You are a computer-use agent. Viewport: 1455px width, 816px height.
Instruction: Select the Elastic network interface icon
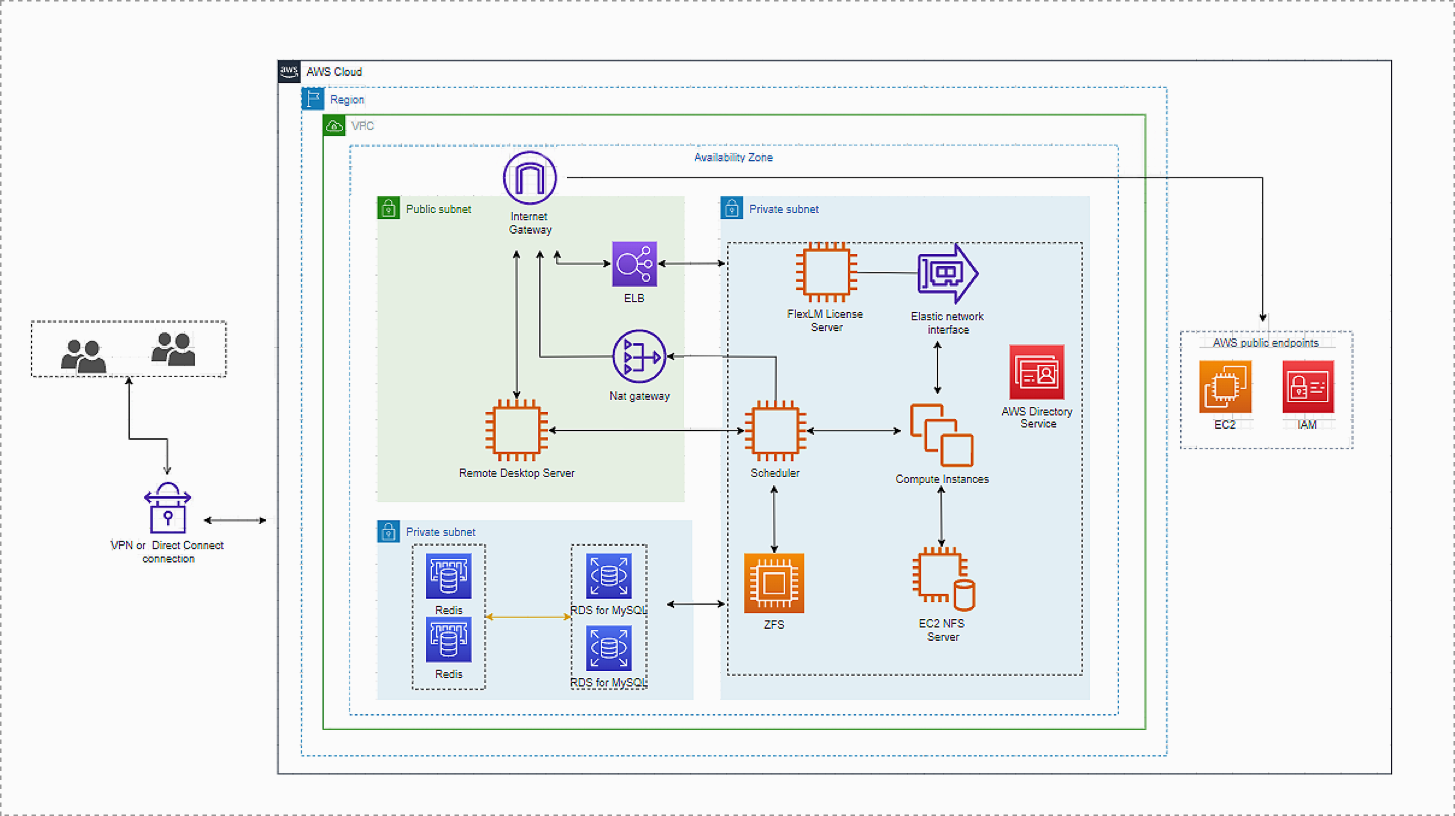pos(947,273)
